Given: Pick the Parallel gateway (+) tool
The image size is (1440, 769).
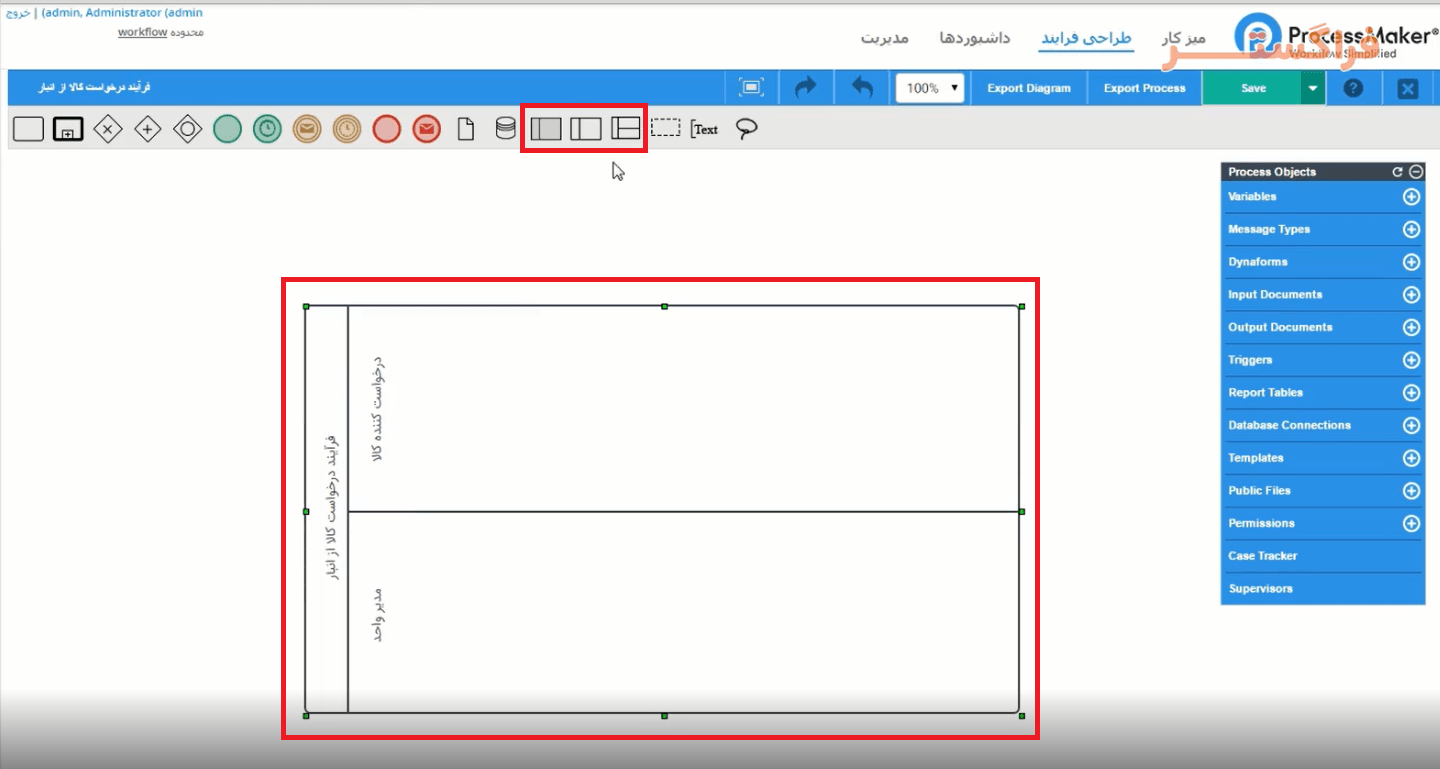Looking at the screenshot, I should 148,129.
